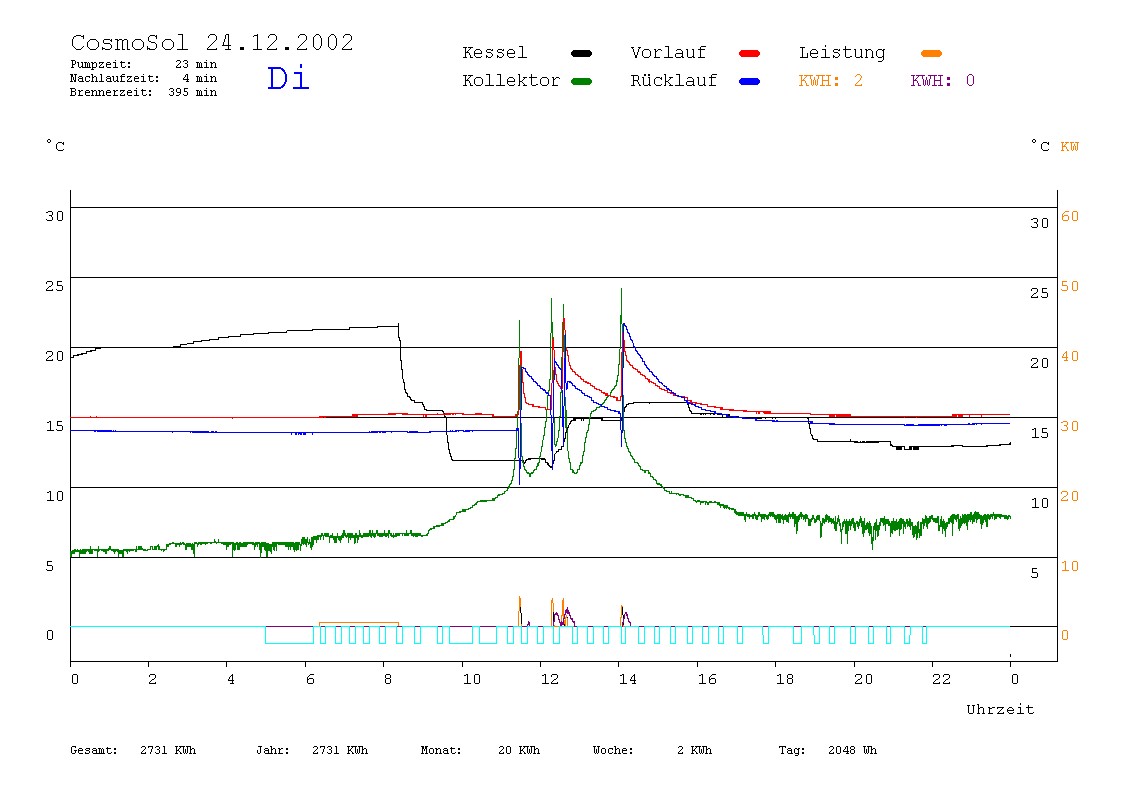This screenshot has height=812, width=1148.
Task: Click hour '6' on the time axis
Action: pyautogui.click(x=310, y=679)
